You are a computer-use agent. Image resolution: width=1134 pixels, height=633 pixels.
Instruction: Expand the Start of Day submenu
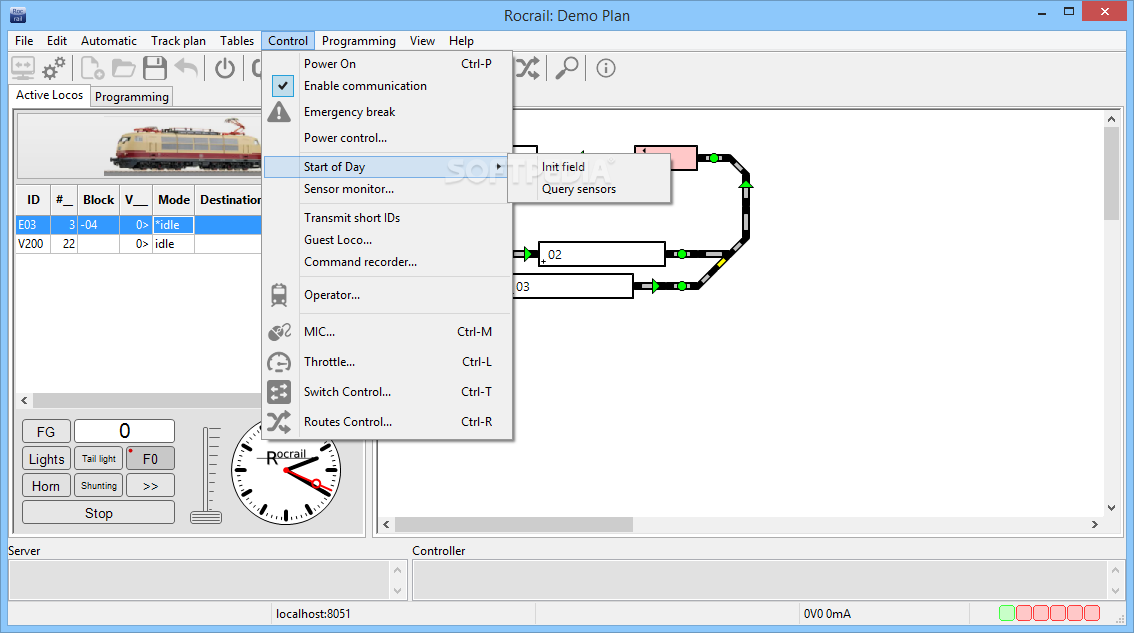pos(388,167)
